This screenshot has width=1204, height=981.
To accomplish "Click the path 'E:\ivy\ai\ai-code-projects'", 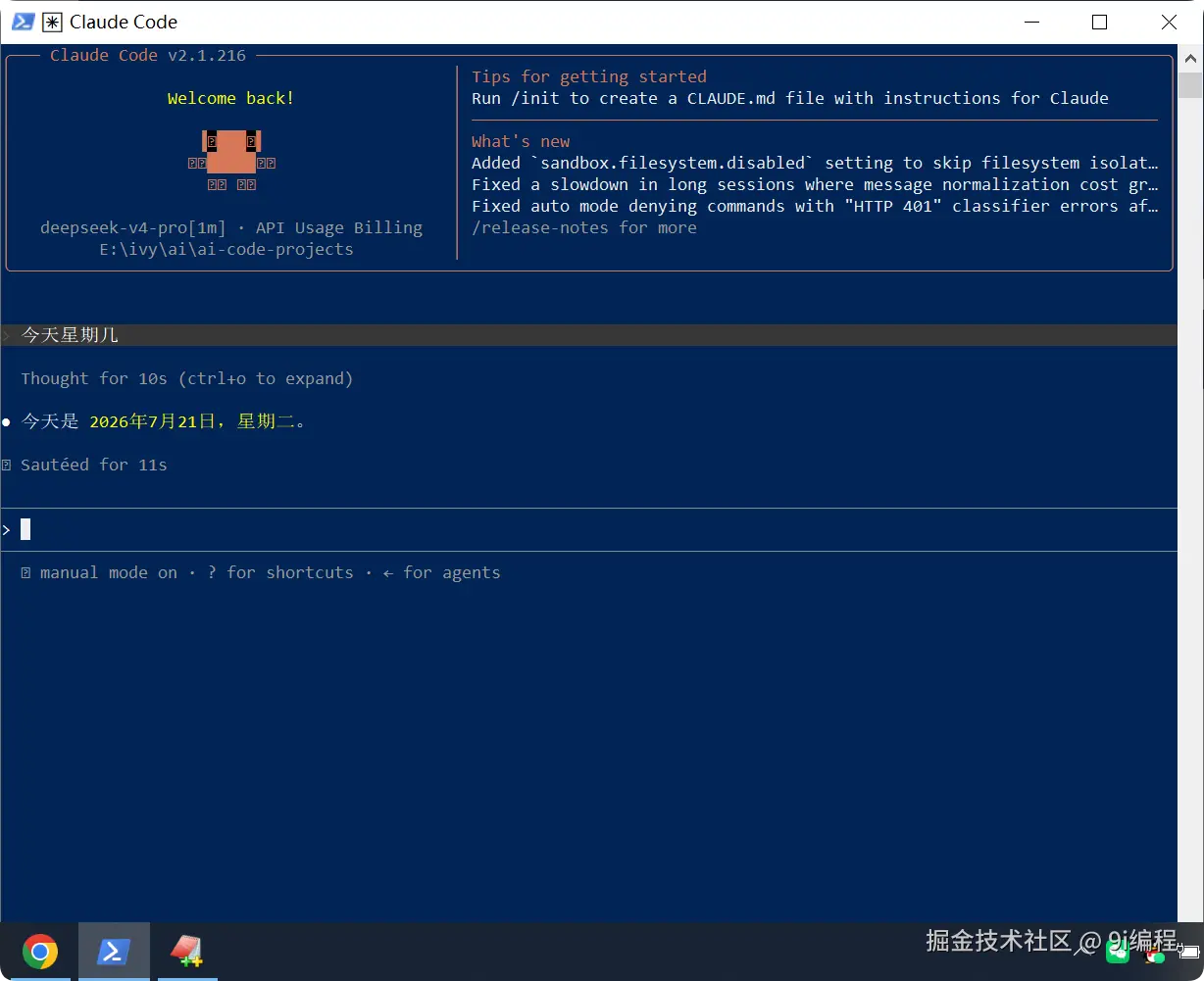I will 226,249.
